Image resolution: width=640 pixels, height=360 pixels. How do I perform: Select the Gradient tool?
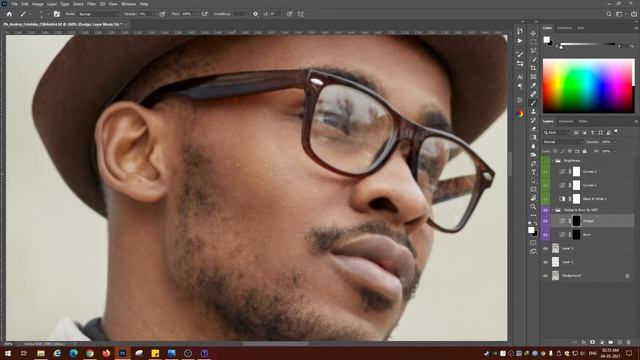533,138
